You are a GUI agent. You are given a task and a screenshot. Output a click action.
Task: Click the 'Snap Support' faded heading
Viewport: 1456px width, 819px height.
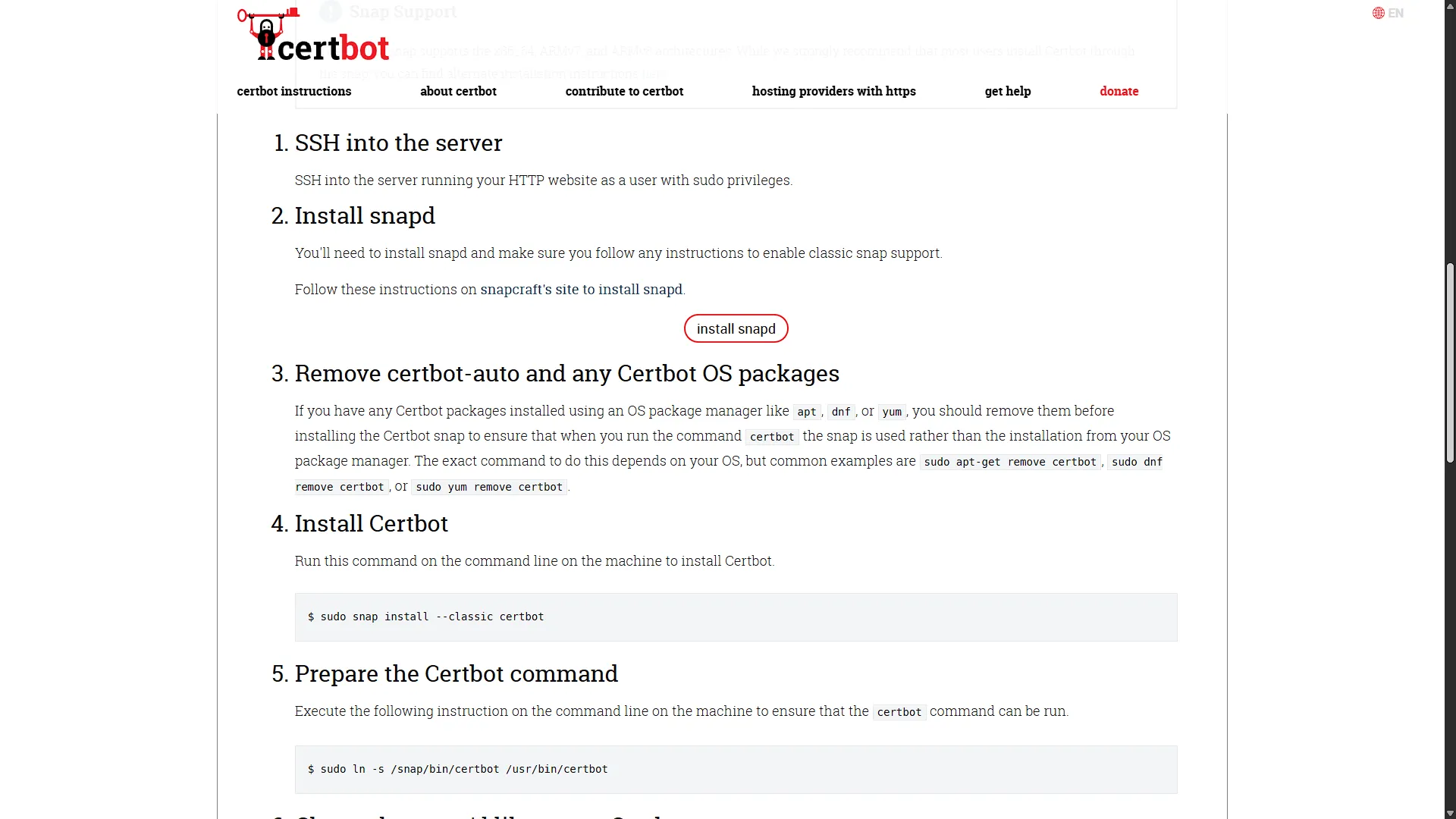click(x=403, y=11)
